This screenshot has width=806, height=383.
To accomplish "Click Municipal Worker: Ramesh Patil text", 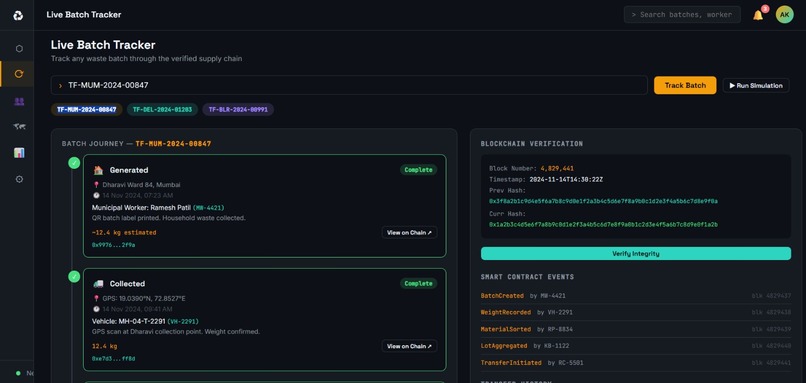I will pos(141,208).
